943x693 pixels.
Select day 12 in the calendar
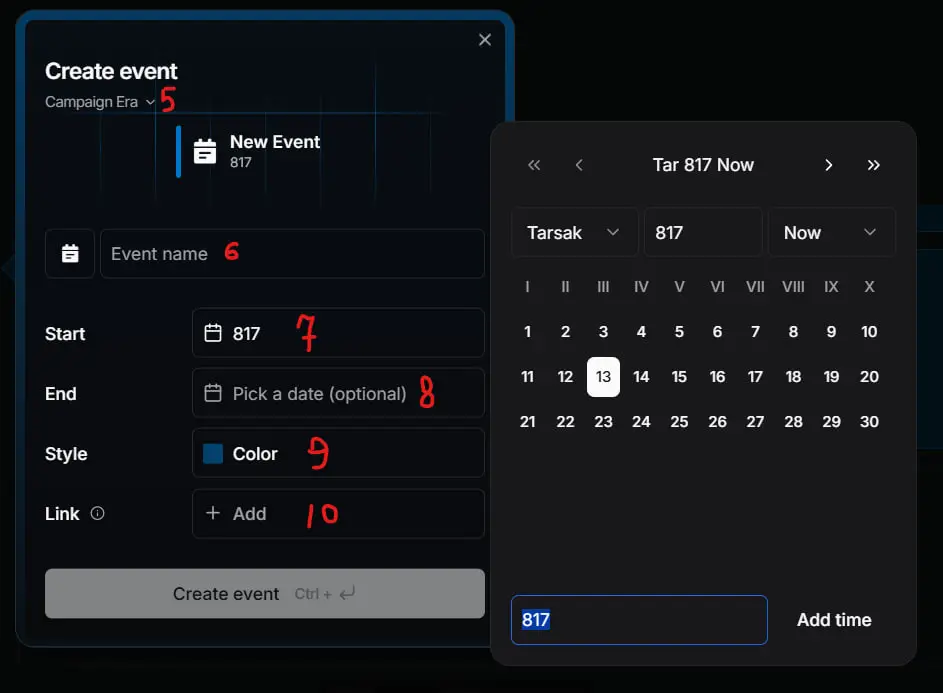[565, 377]
